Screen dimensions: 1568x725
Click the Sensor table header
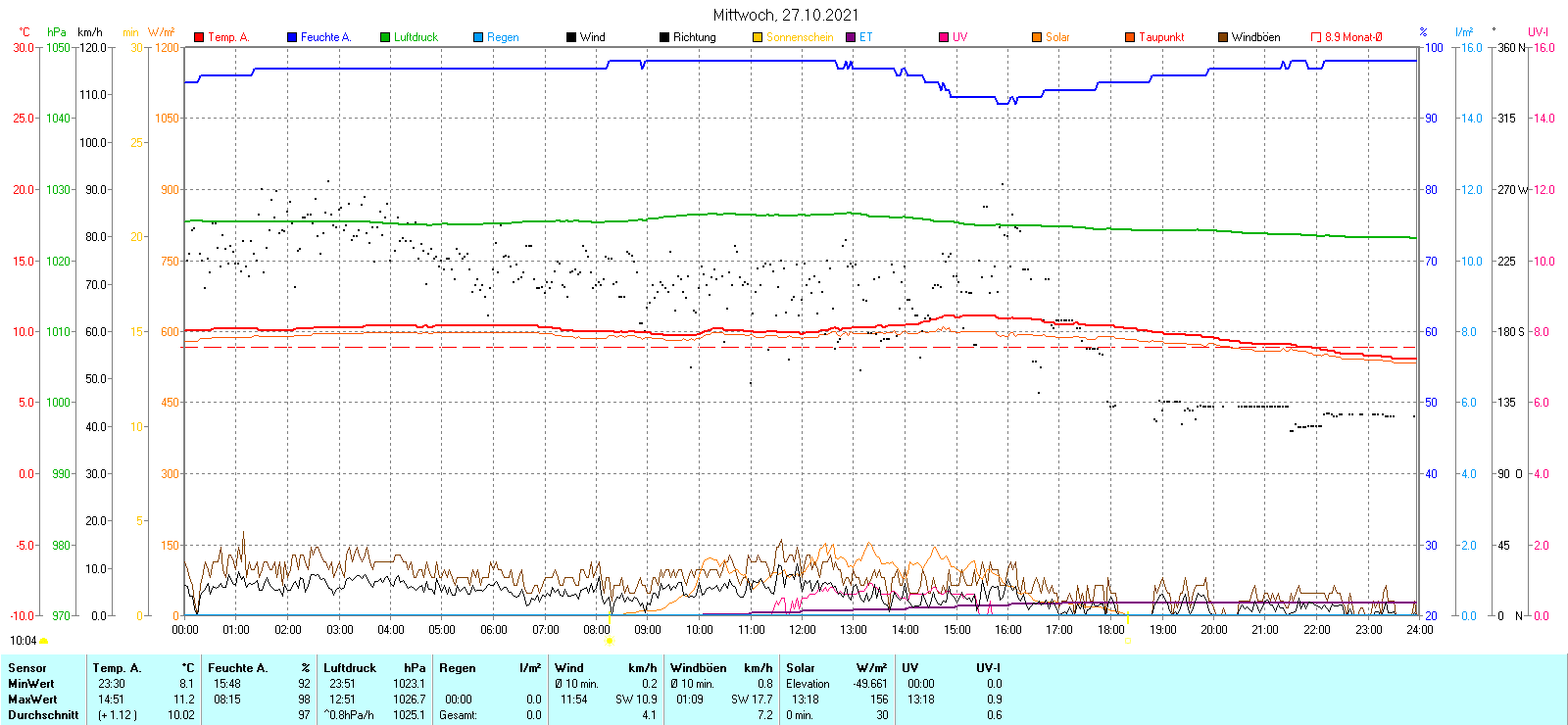pyautogui.click(x=27, y=668)
